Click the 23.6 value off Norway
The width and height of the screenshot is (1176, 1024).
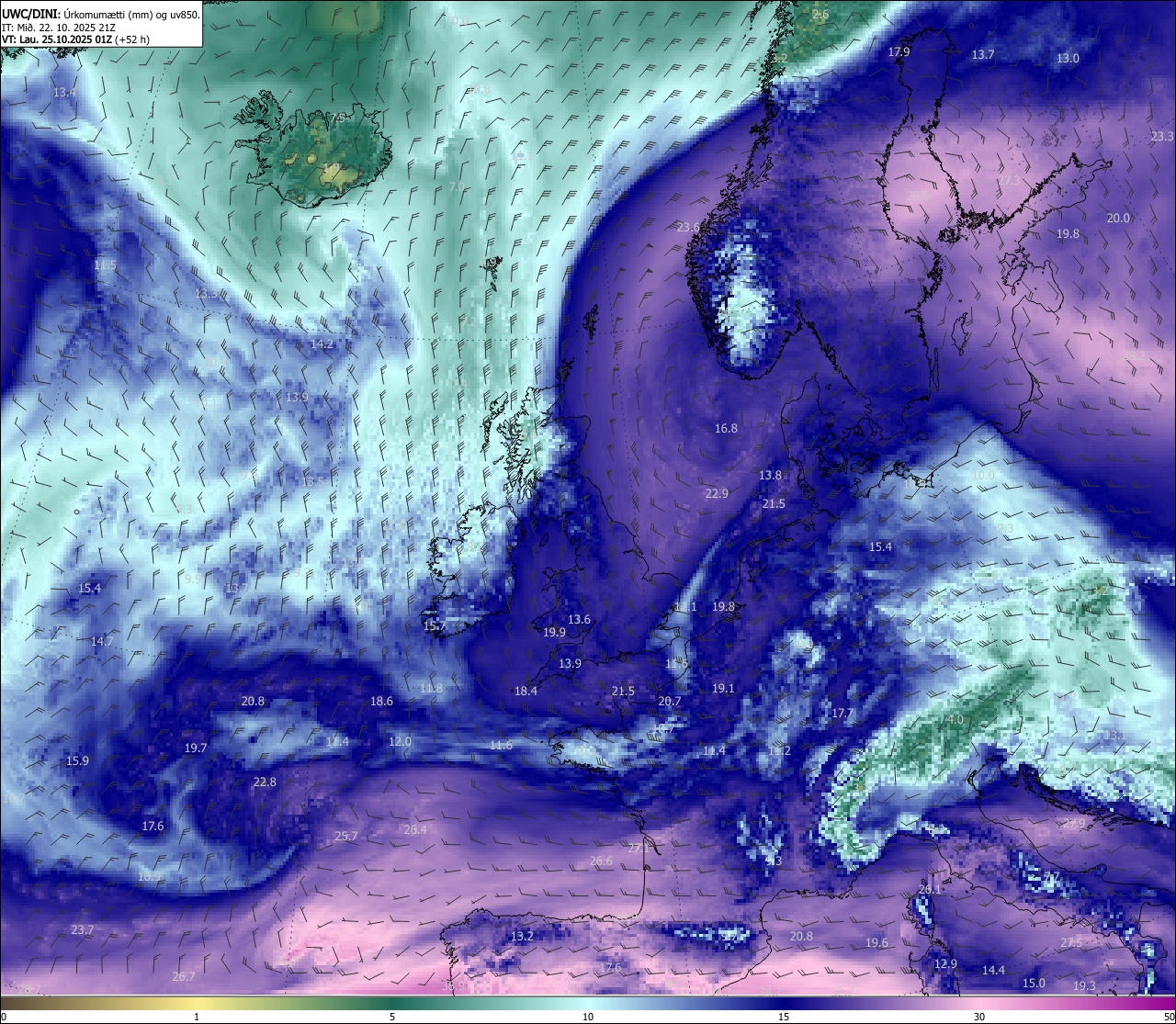click(688, 227)
